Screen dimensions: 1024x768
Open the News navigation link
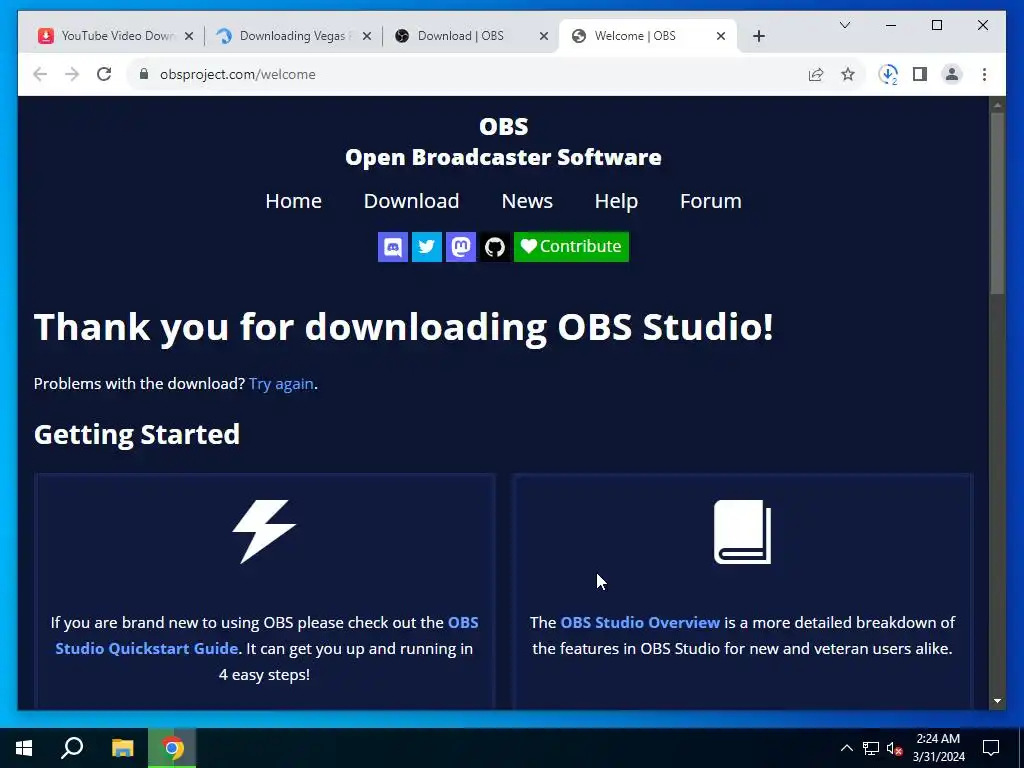click(527, 200)
